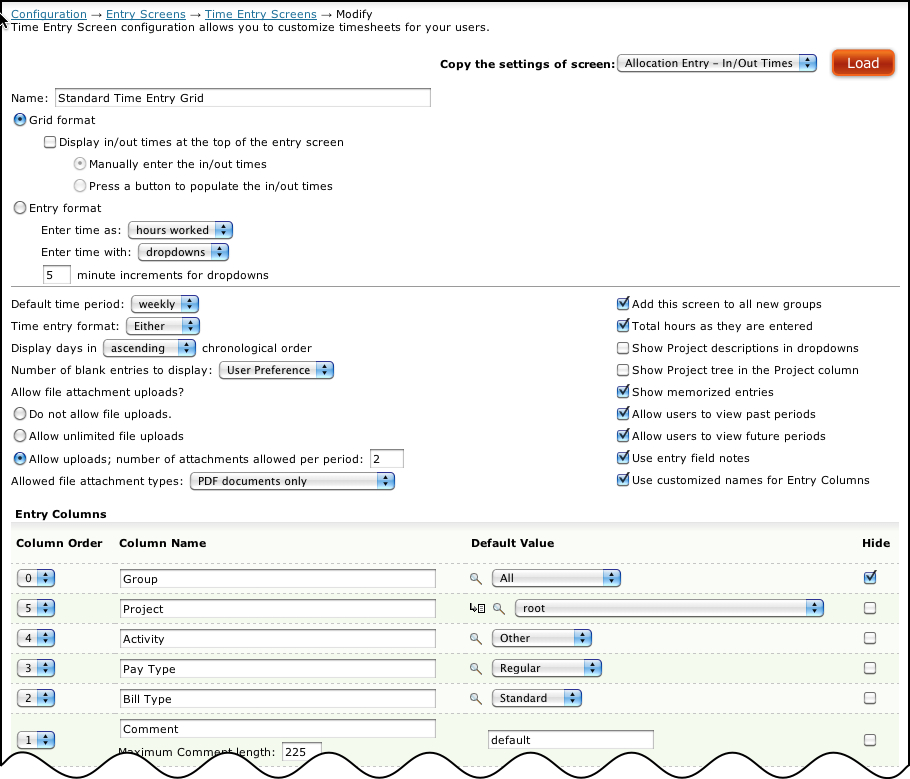Toggle Allow users to view future periods
This screenshot has height=779, width=910.
pos(623,436)
